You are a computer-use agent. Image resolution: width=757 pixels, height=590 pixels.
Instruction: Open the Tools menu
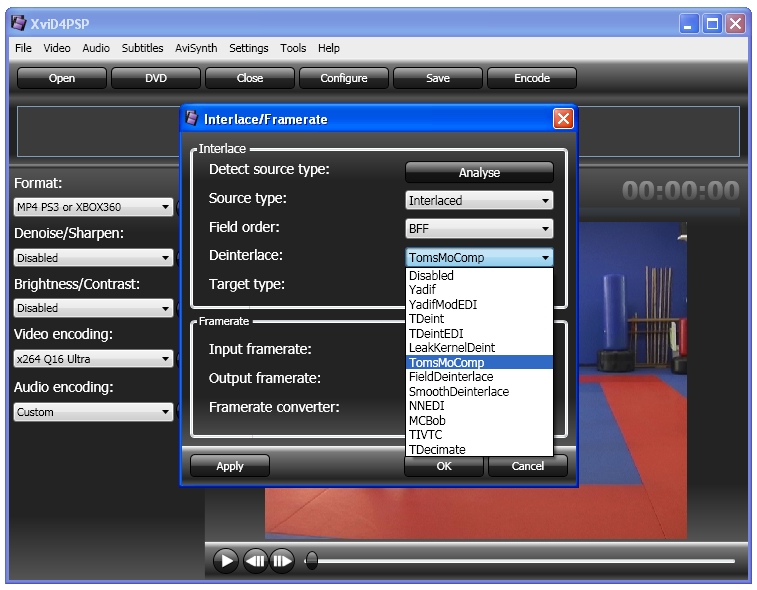[x=293, y=48]
